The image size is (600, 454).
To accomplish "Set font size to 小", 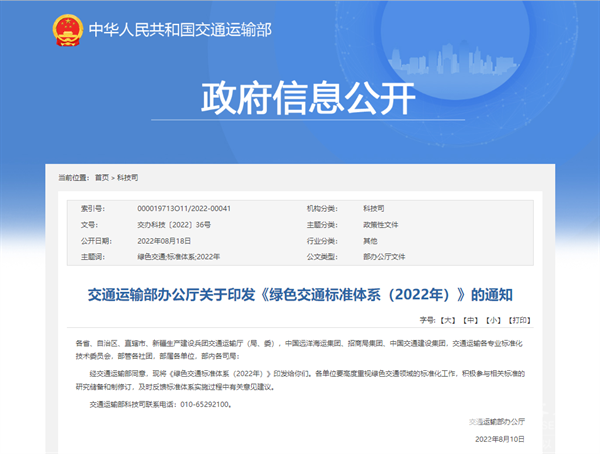I will tap(493, 320).
